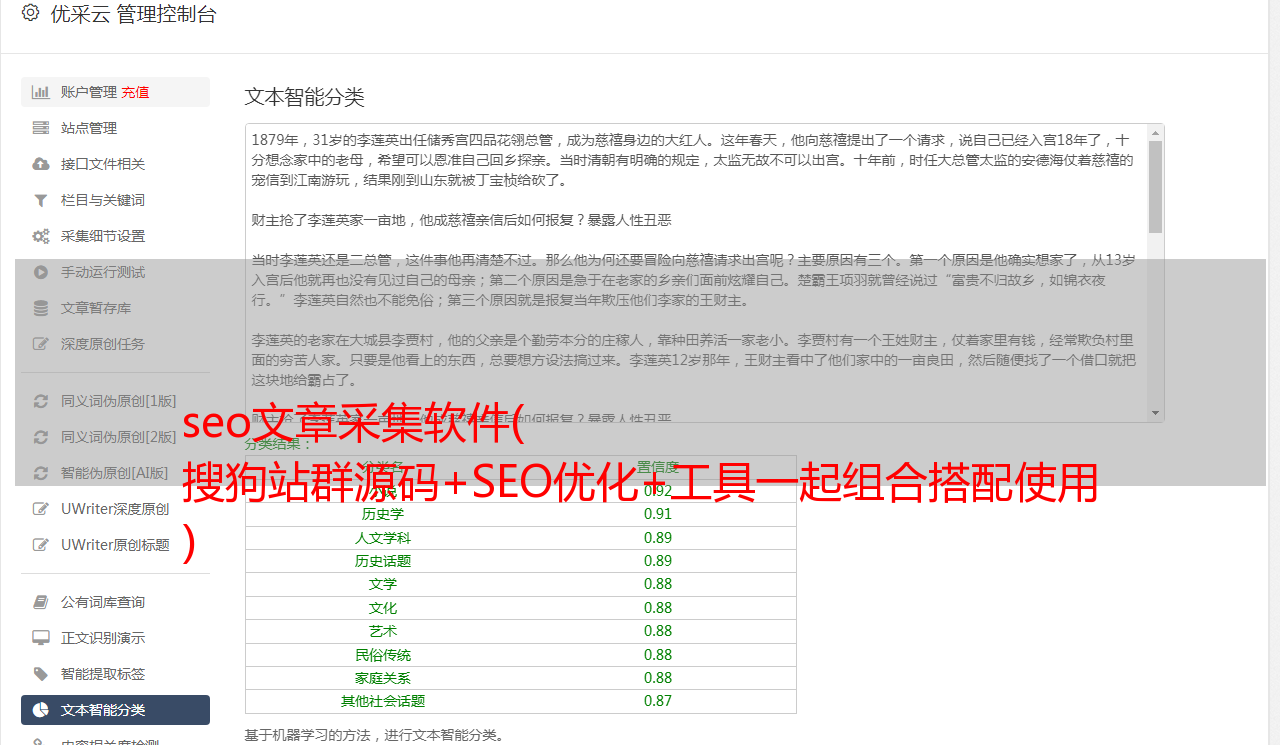Select 文章暂存库 in sidebar
The image size is (1280, 745).
(115, 308)
